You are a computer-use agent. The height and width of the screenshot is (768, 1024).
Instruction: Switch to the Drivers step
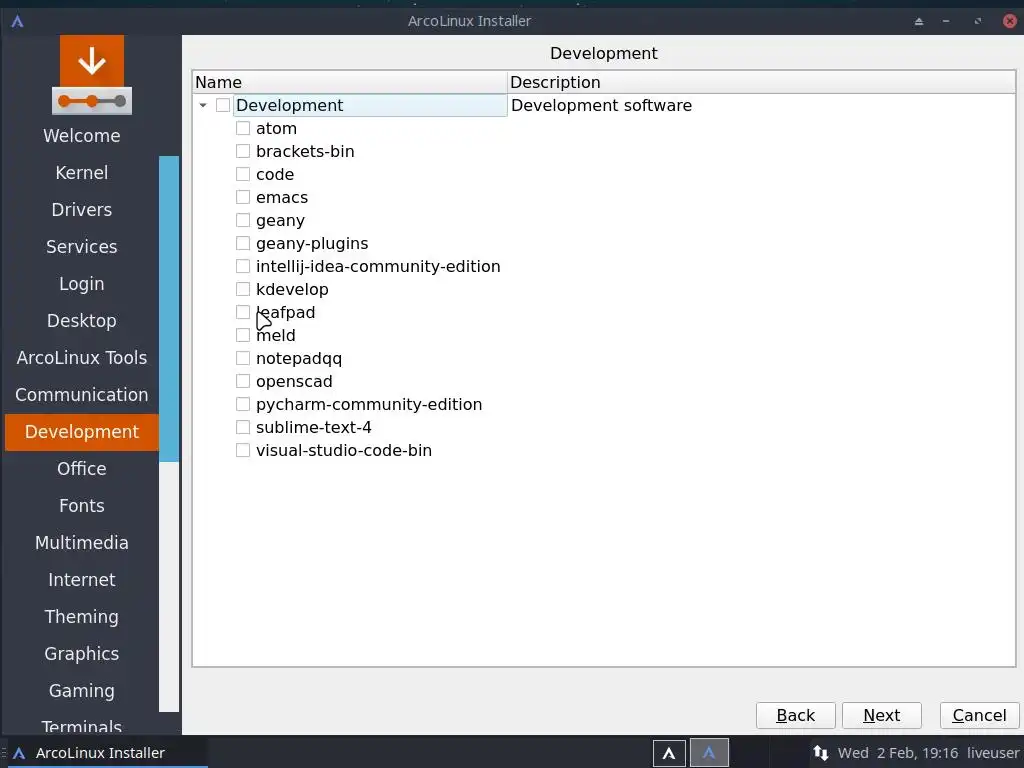click(x=82, y=210)
